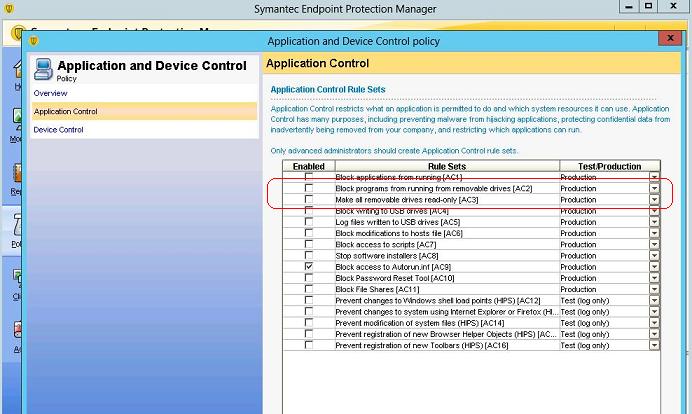Enable Block programs from running from removable drives [AC2]
The width and height of the screenshot is (692, 414).
coord(309,188)
